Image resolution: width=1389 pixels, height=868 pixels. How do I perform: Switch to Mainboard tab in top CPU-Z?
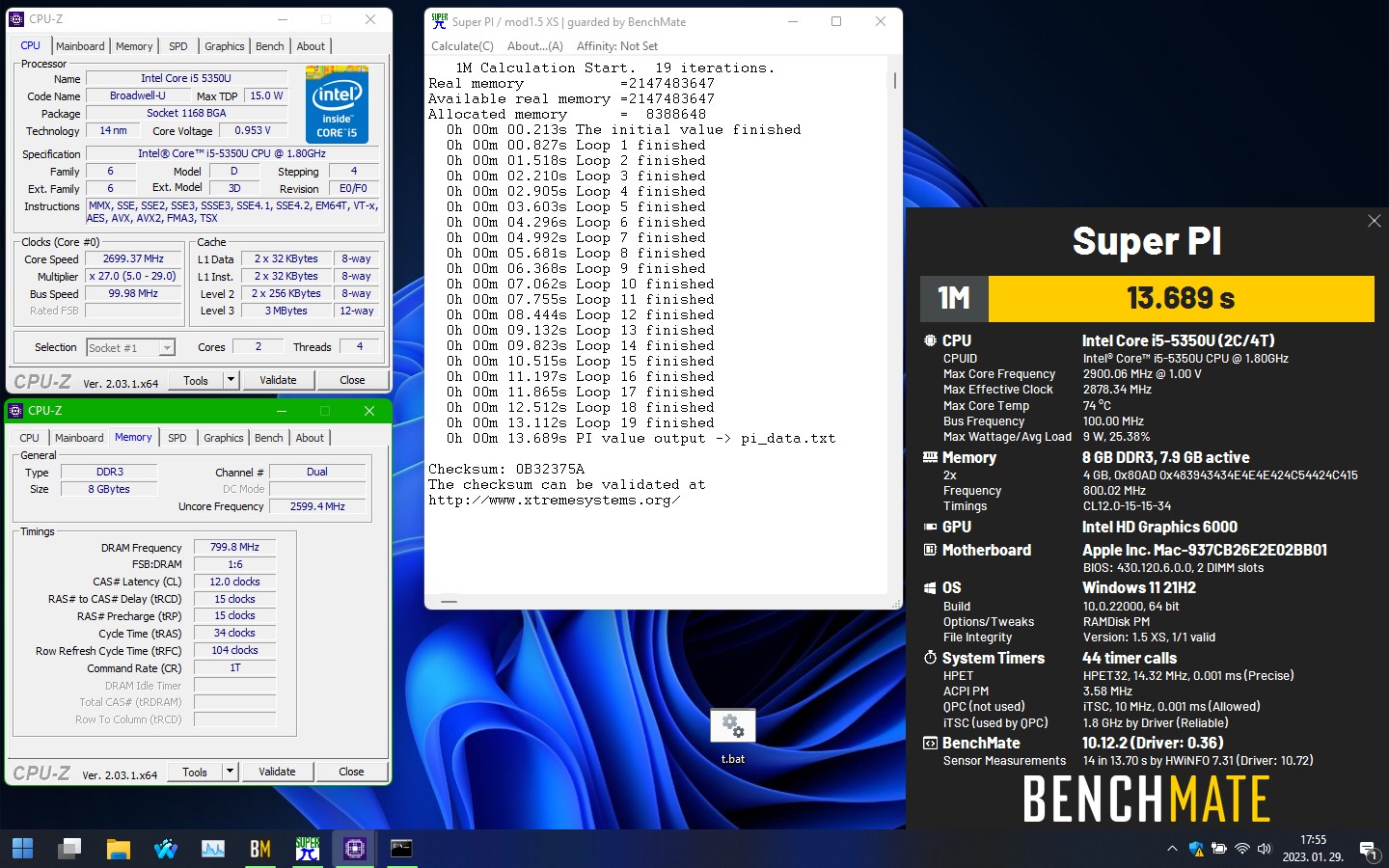[x=80, y=46]
